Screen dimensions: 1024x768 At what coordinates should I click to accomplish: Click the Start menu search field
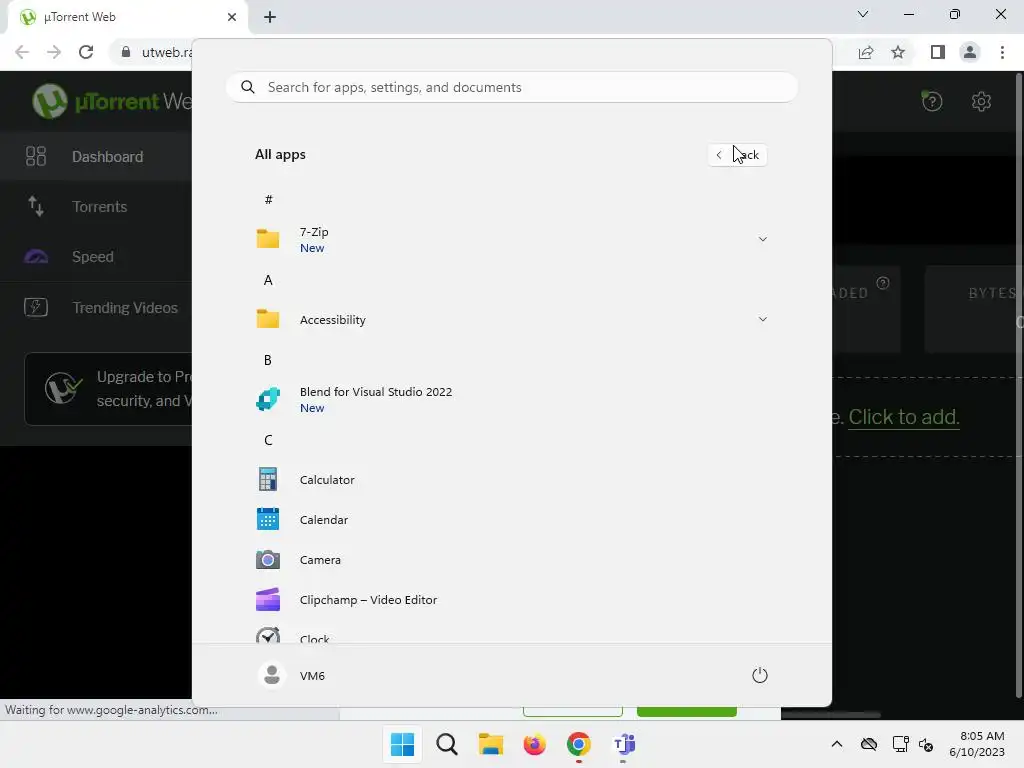tap(511, 88)
